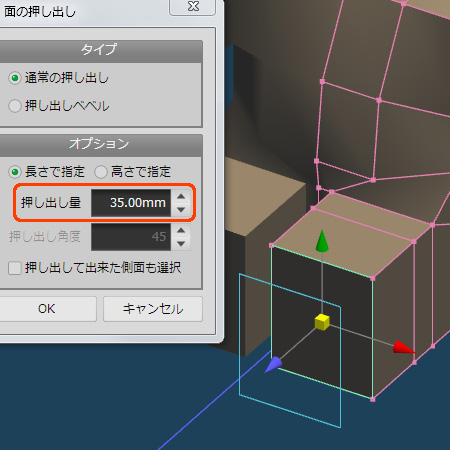Select 押し出しベベル radio button
The height and width of the screenshot is (450, 450).
pos(15,106)
